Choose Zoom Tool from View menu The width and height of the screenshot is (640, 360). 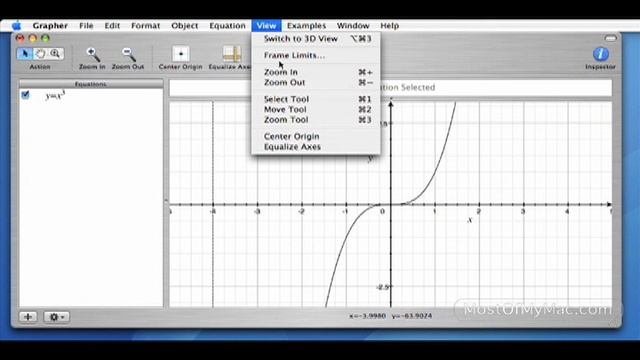click(316, 120)
